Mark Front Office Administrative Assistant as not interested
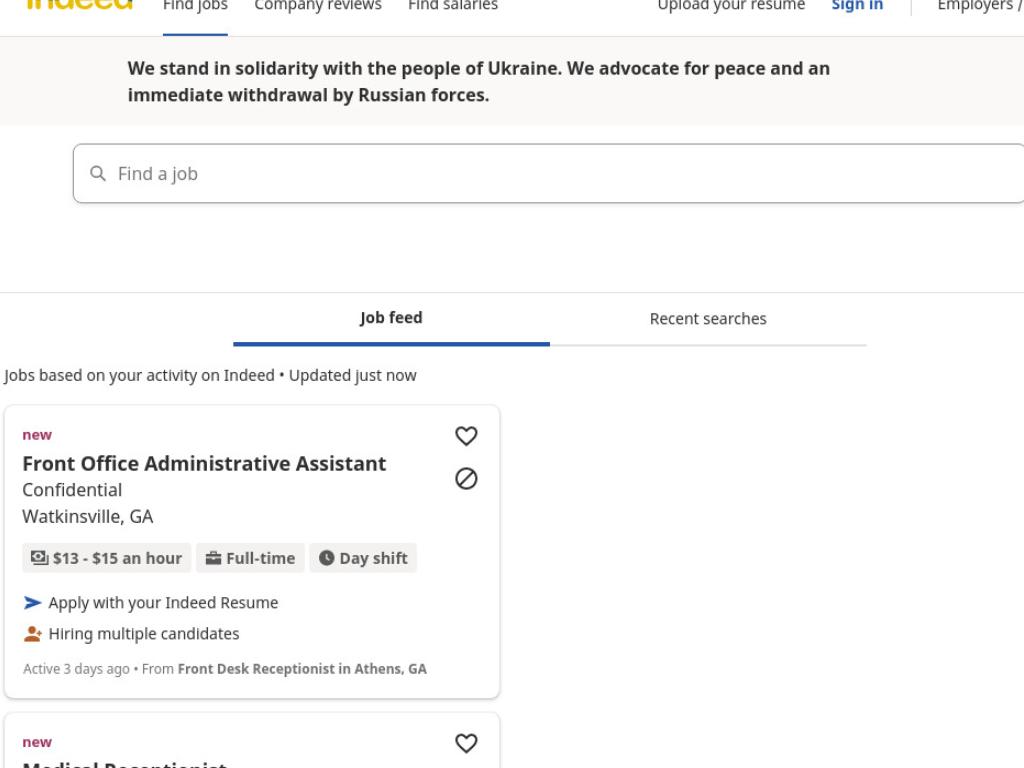 tap(466, 479)
